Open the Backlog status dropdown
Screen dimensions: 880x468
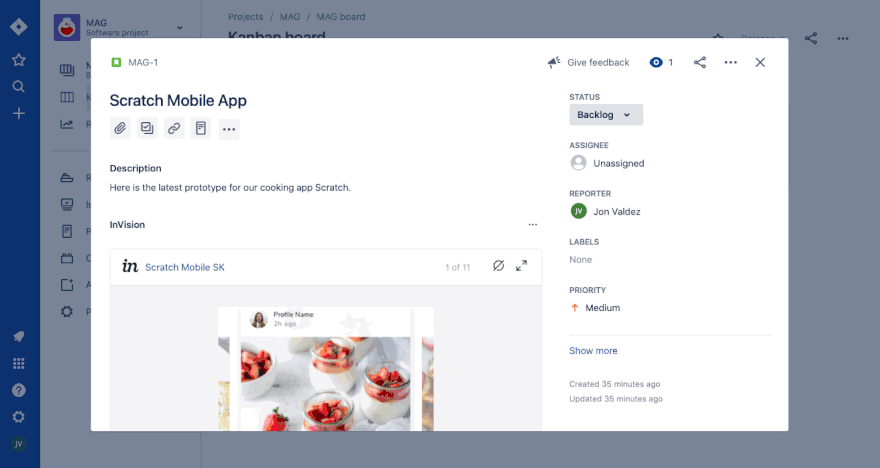coord(606,114)
